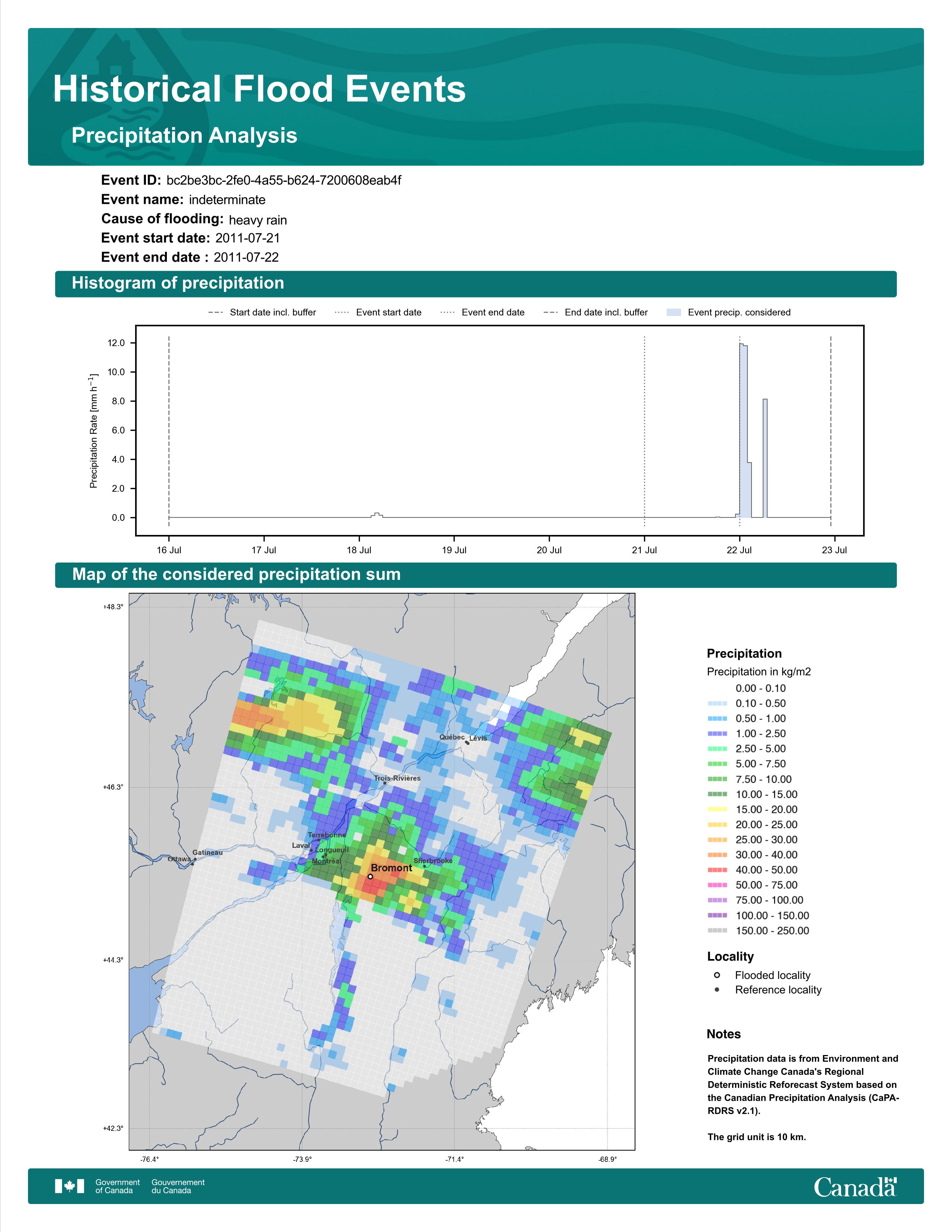Click the 2.50 - 5.00 legend swatch
The image size is (952, 1232).
point(717,749)
